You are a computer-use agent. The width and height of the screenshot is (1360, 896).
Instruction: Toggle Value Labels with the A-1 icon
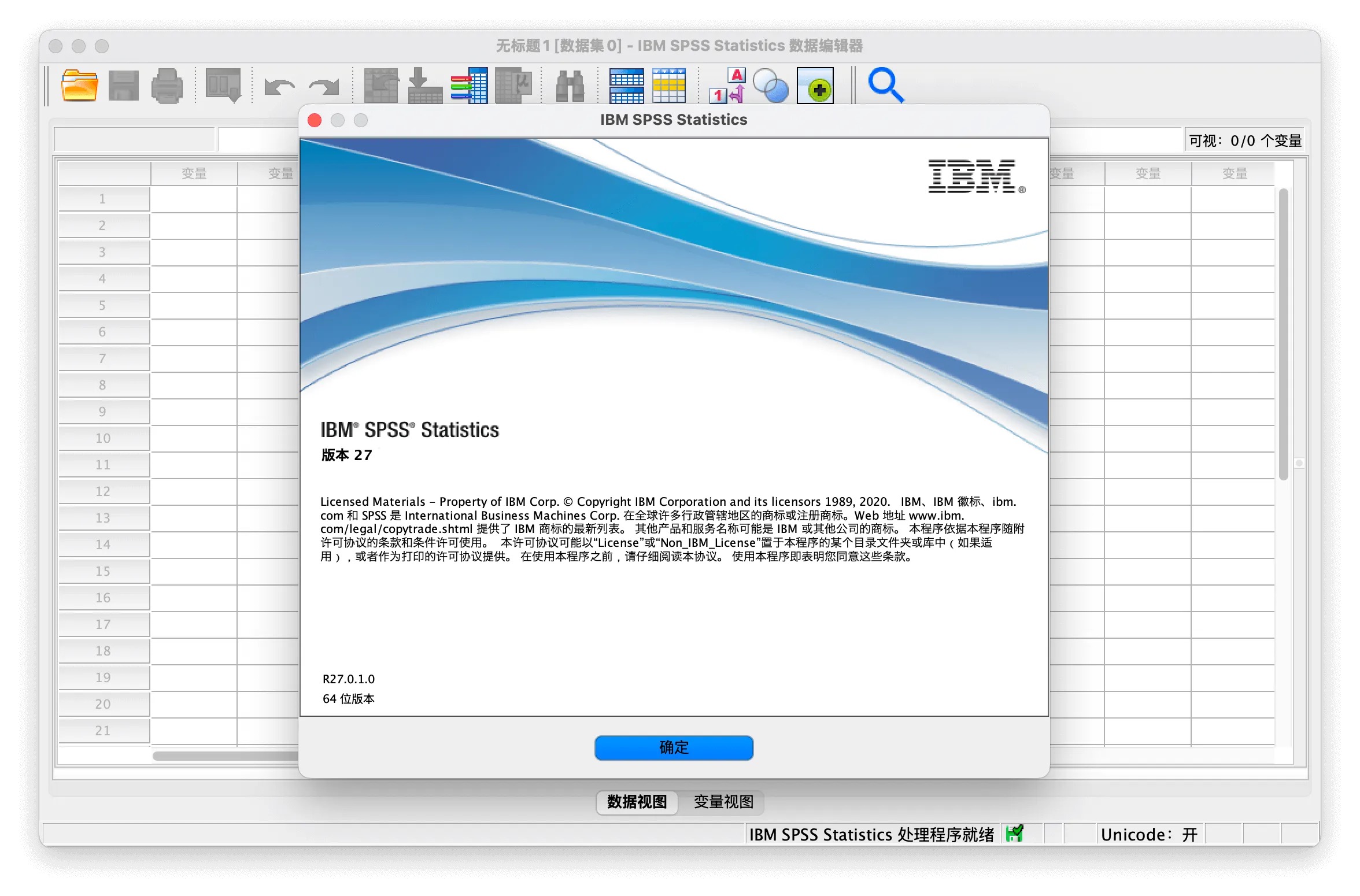tap(727, 86)
